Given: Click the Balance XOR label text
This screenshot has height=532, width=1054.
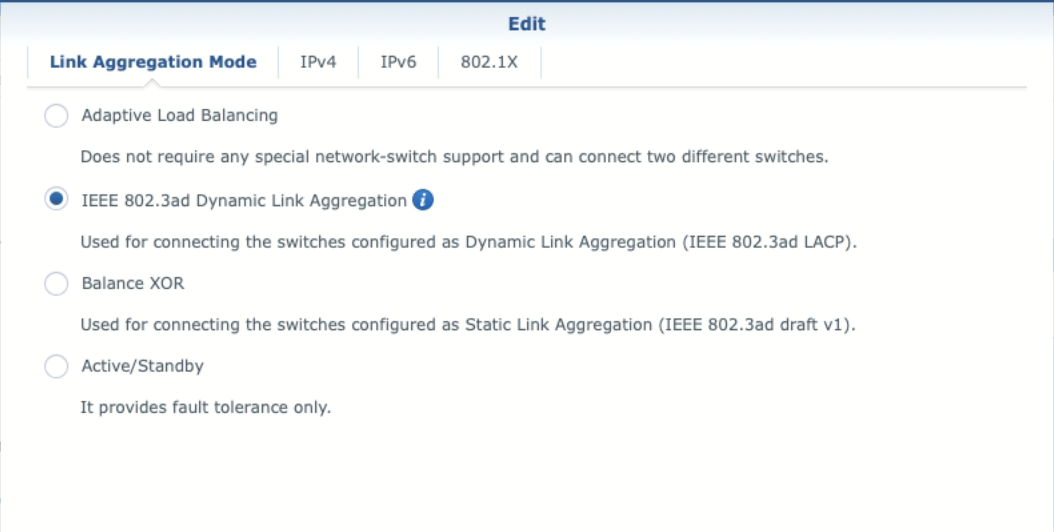Looking at the screenshot, I should (x=133, y=283).
